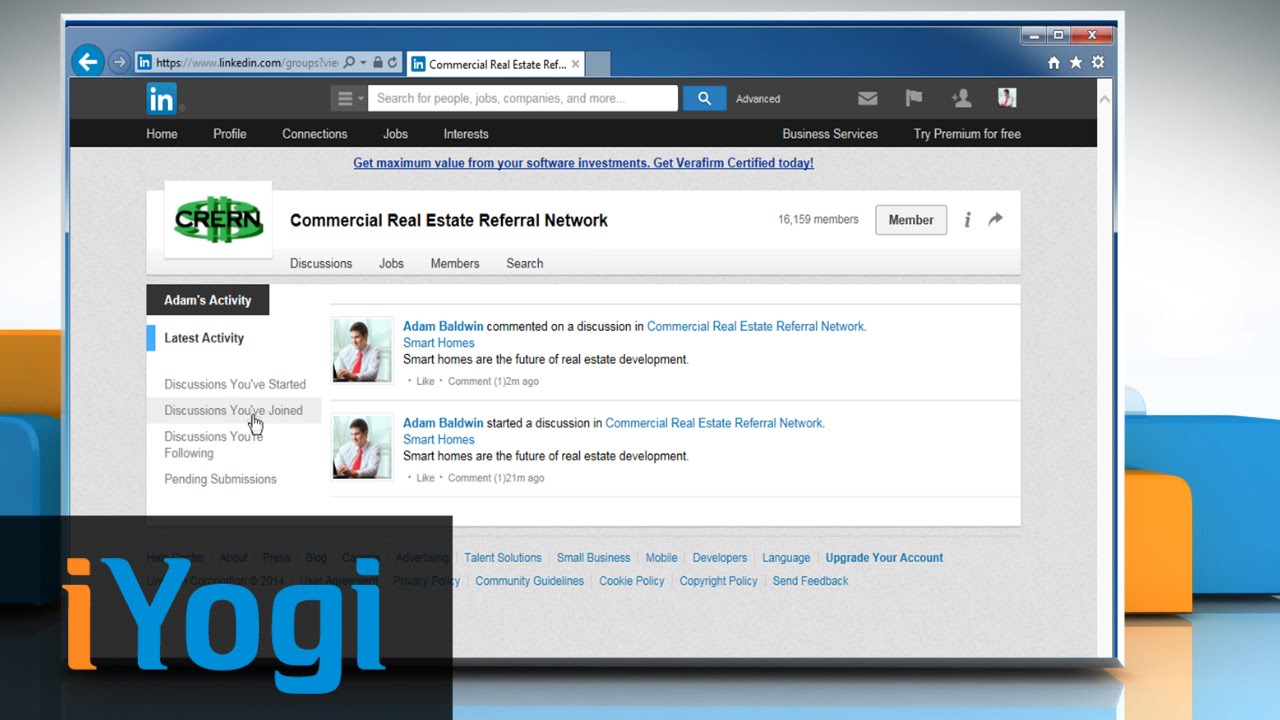
Task: Open the Profile menu item
Action: (229, 134)
